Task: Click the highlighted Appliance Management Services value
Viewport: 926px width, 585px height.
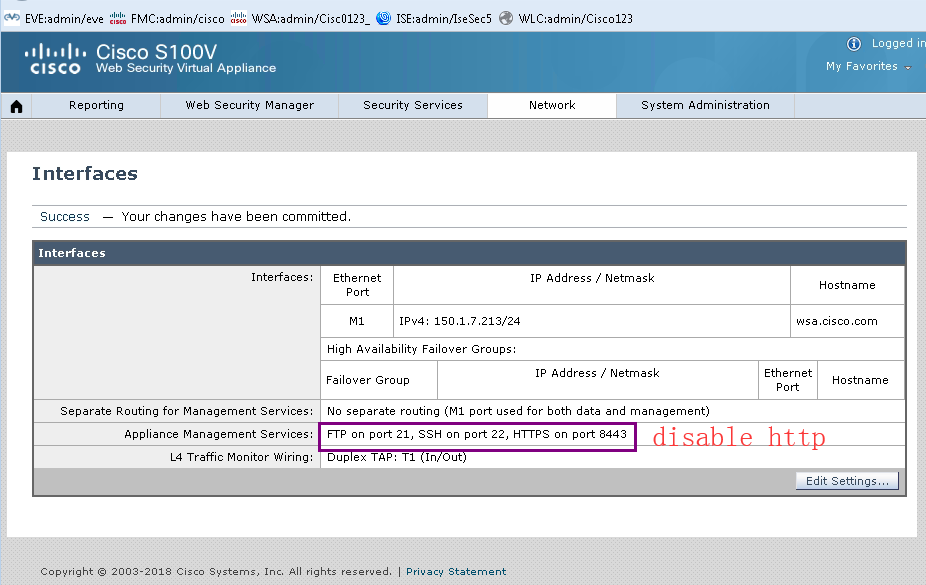Action: coord(477,436)
